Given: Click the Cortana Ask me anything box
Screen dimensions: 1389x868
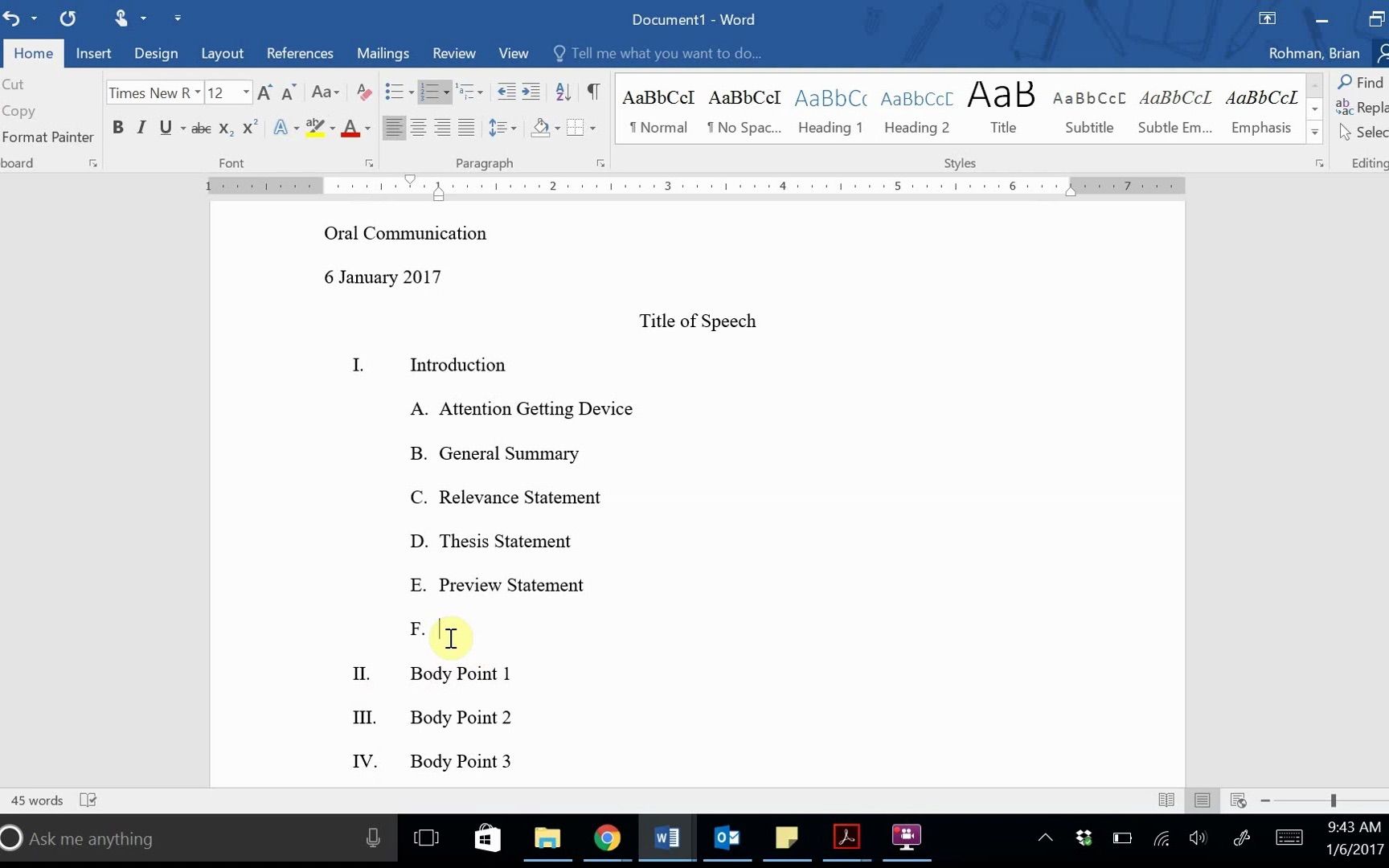Looking at the screenshot, I should (198, 838).
